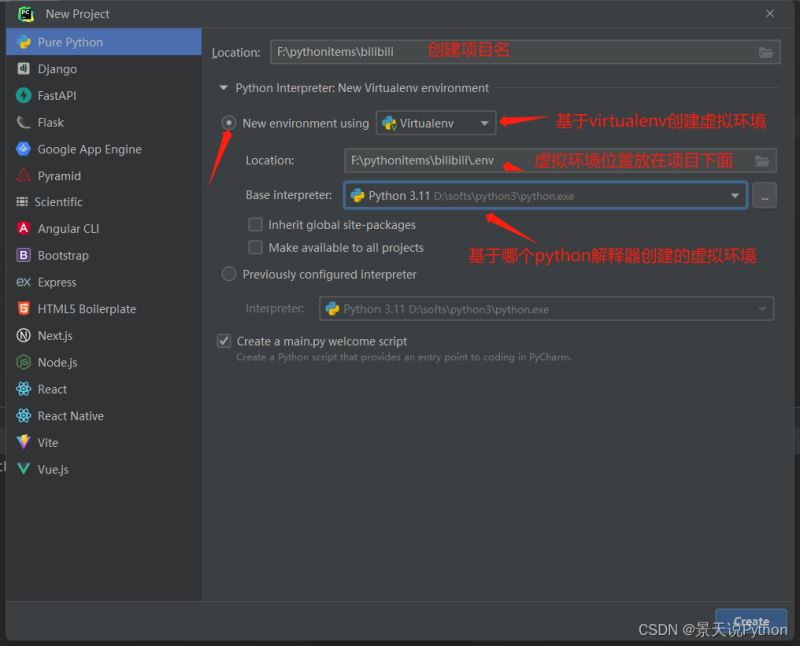The image size is (800, 646).
Task: Select Scientific project type
Action: (x=104, y=202)
